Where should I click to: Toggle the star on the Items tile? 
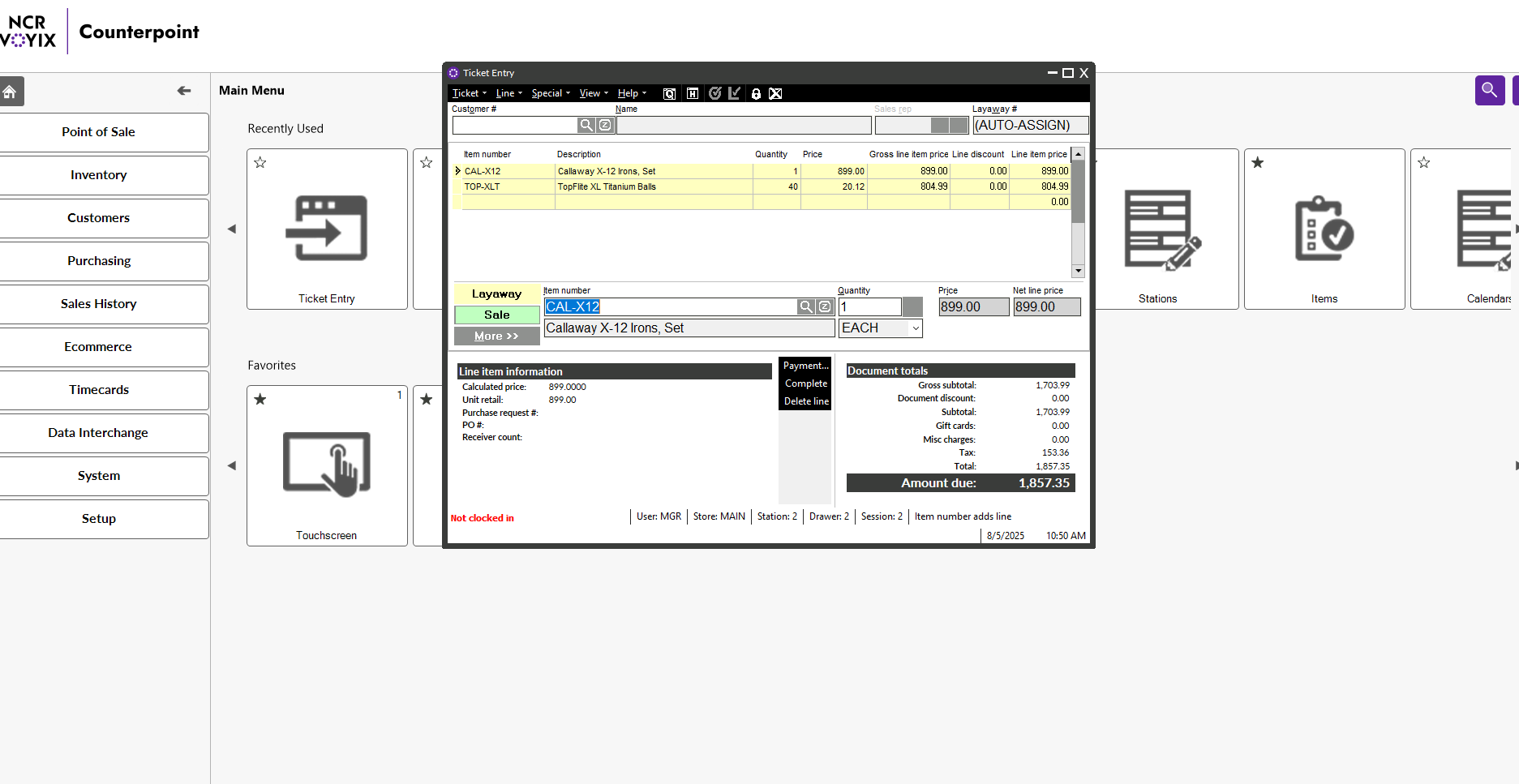coord(1257,163)
